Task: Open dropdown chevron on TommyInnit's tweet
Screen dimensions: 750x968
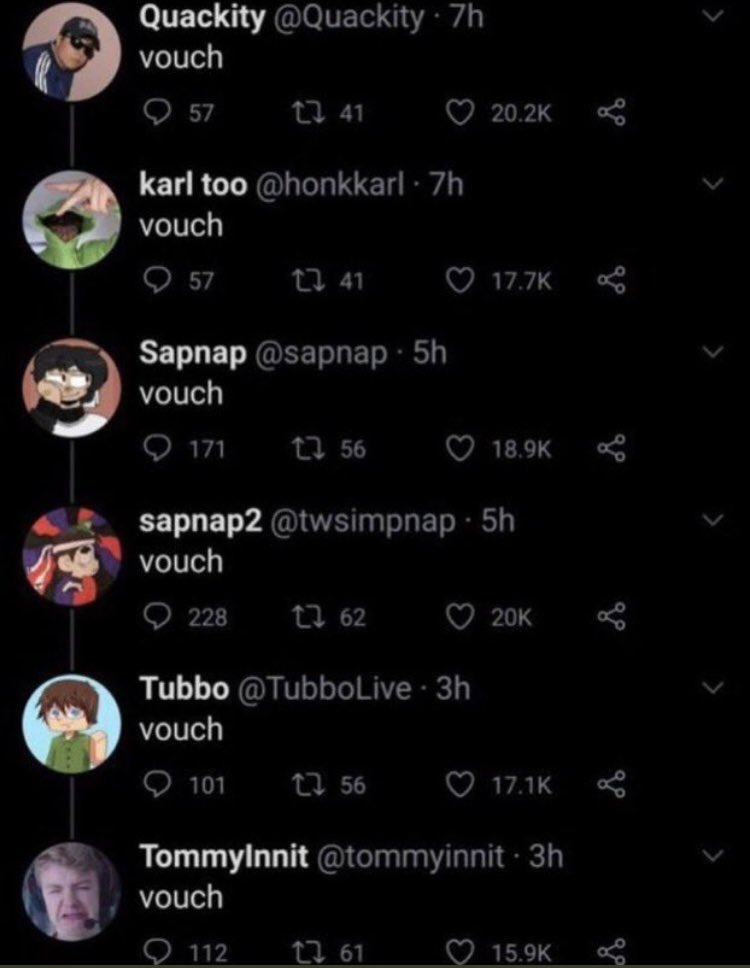Action: click(x=713, y=856)
